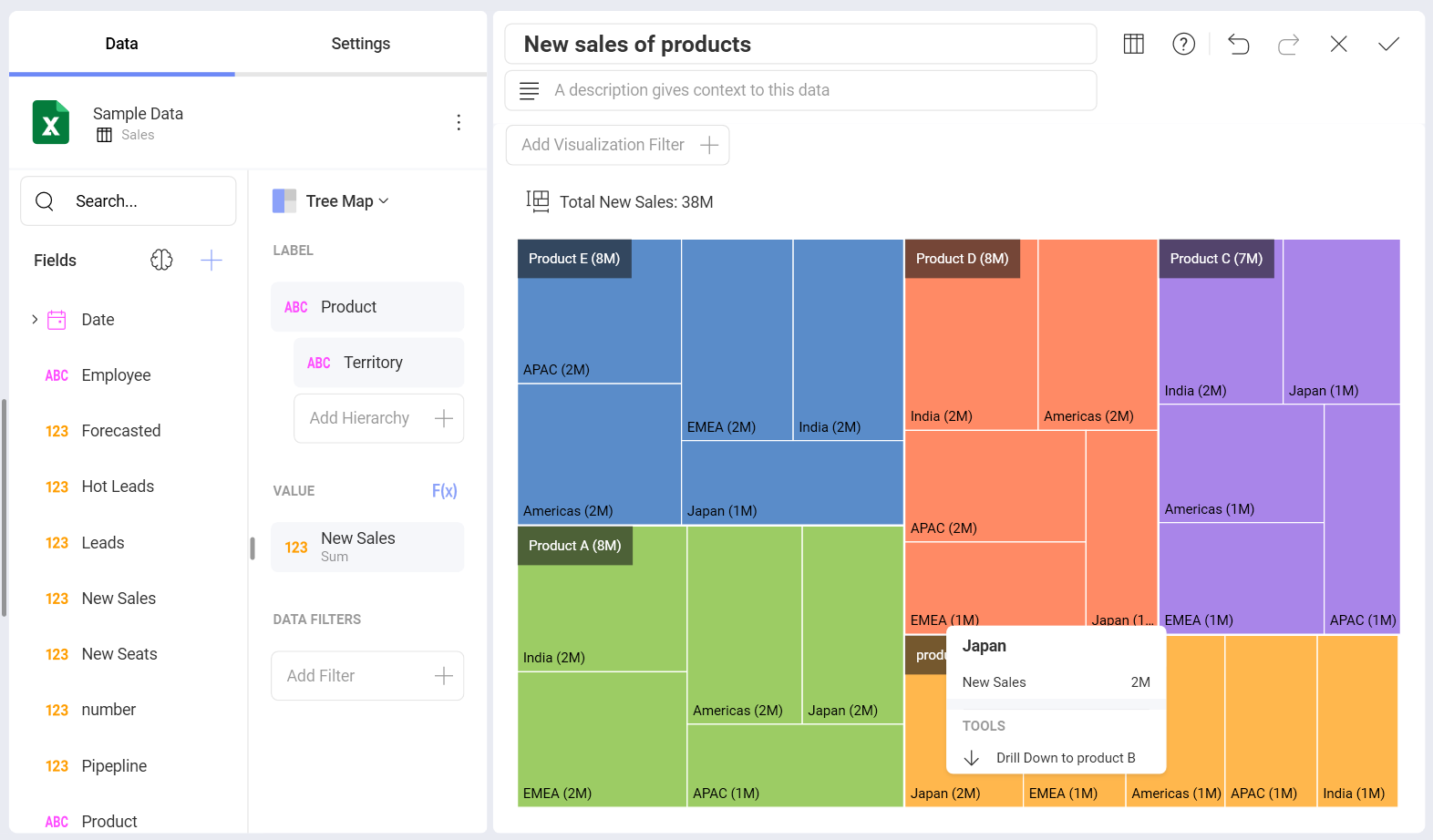Open the AI brain icon next to Fields
This screenshot has width=1433, height=840.
[161, 260]
